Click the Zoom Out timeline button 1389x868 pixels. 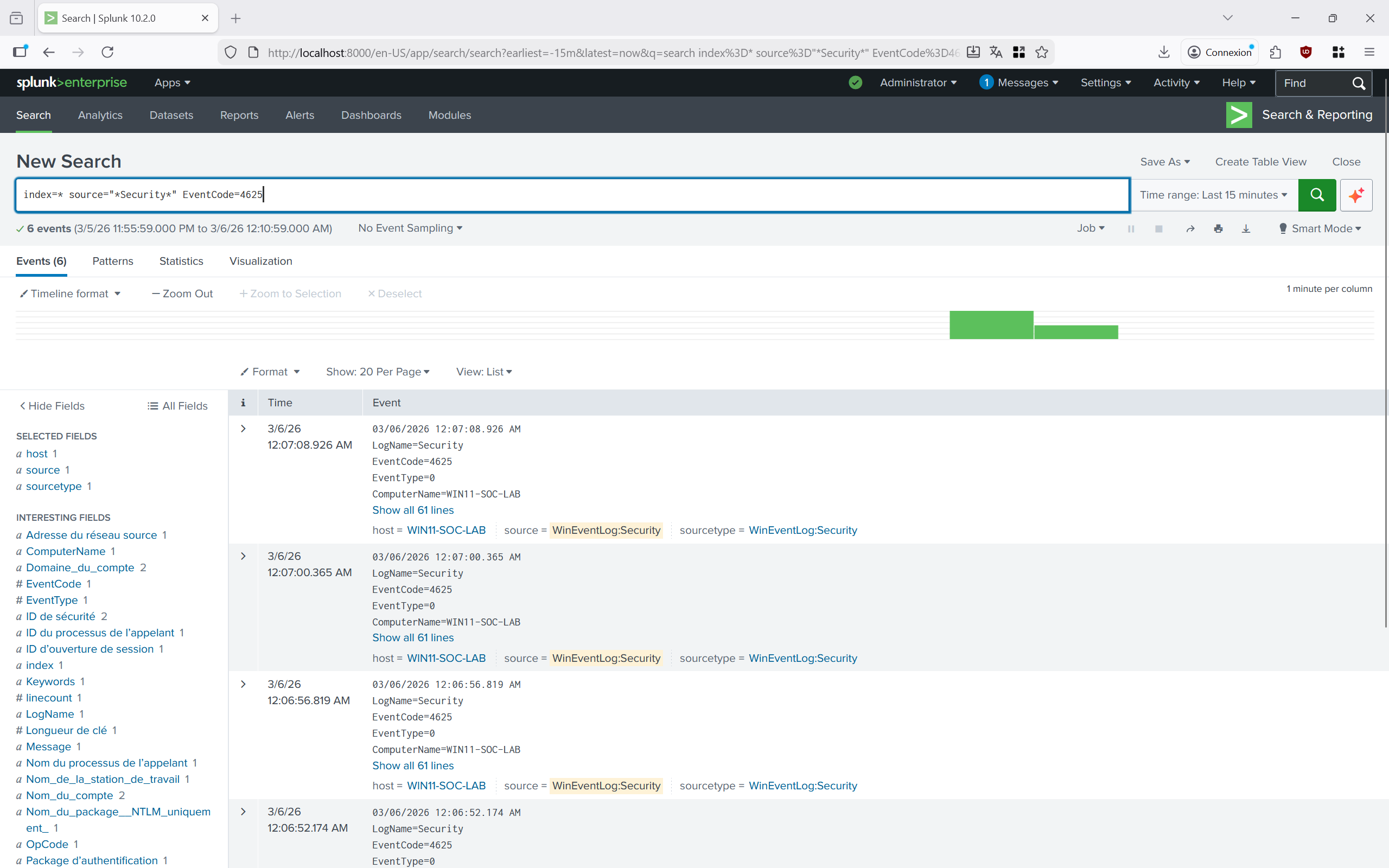coord(182,293)
